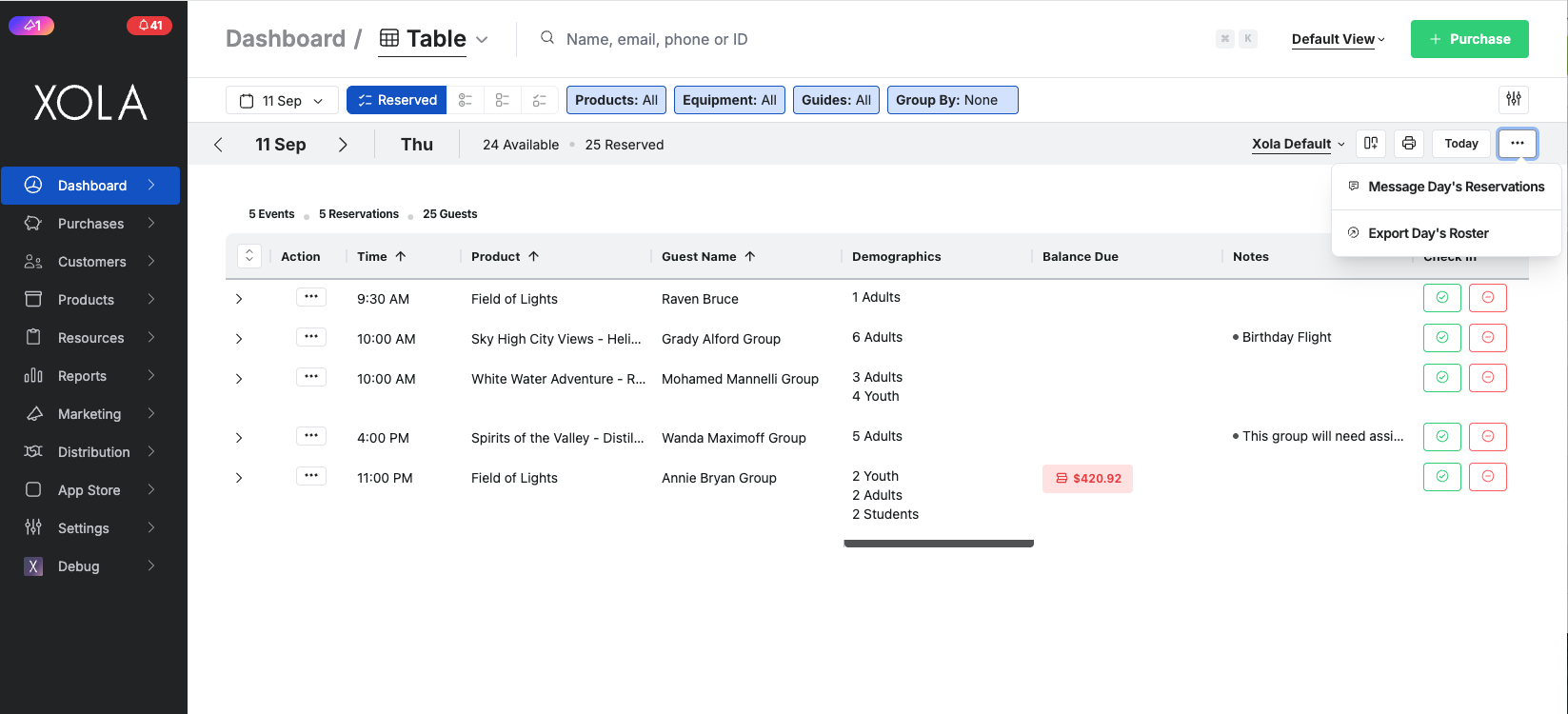Image resolution: width=1568 pixels, height=714 pixels.
Task: Click the print icon
Action: click(x=1409, y=144)
